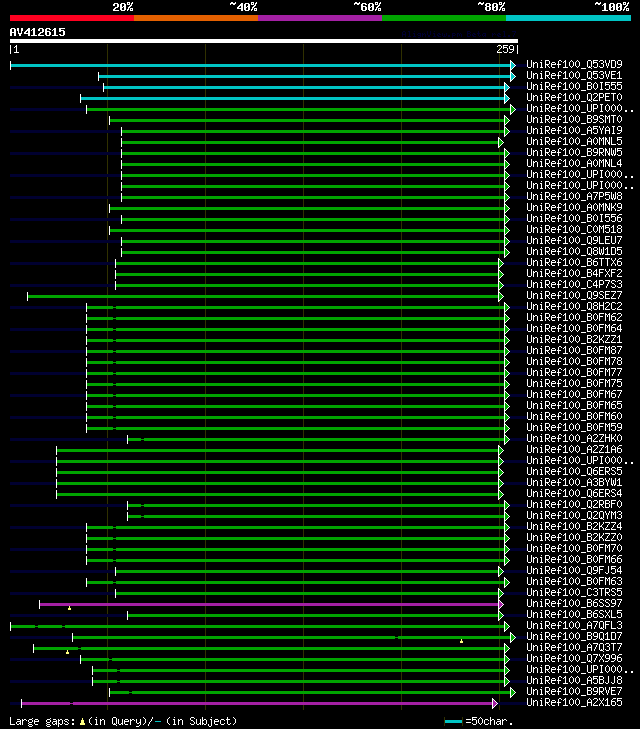640x729 pixels.
Task: Click the green ~80% legend segment
Action: coord(444,18)
